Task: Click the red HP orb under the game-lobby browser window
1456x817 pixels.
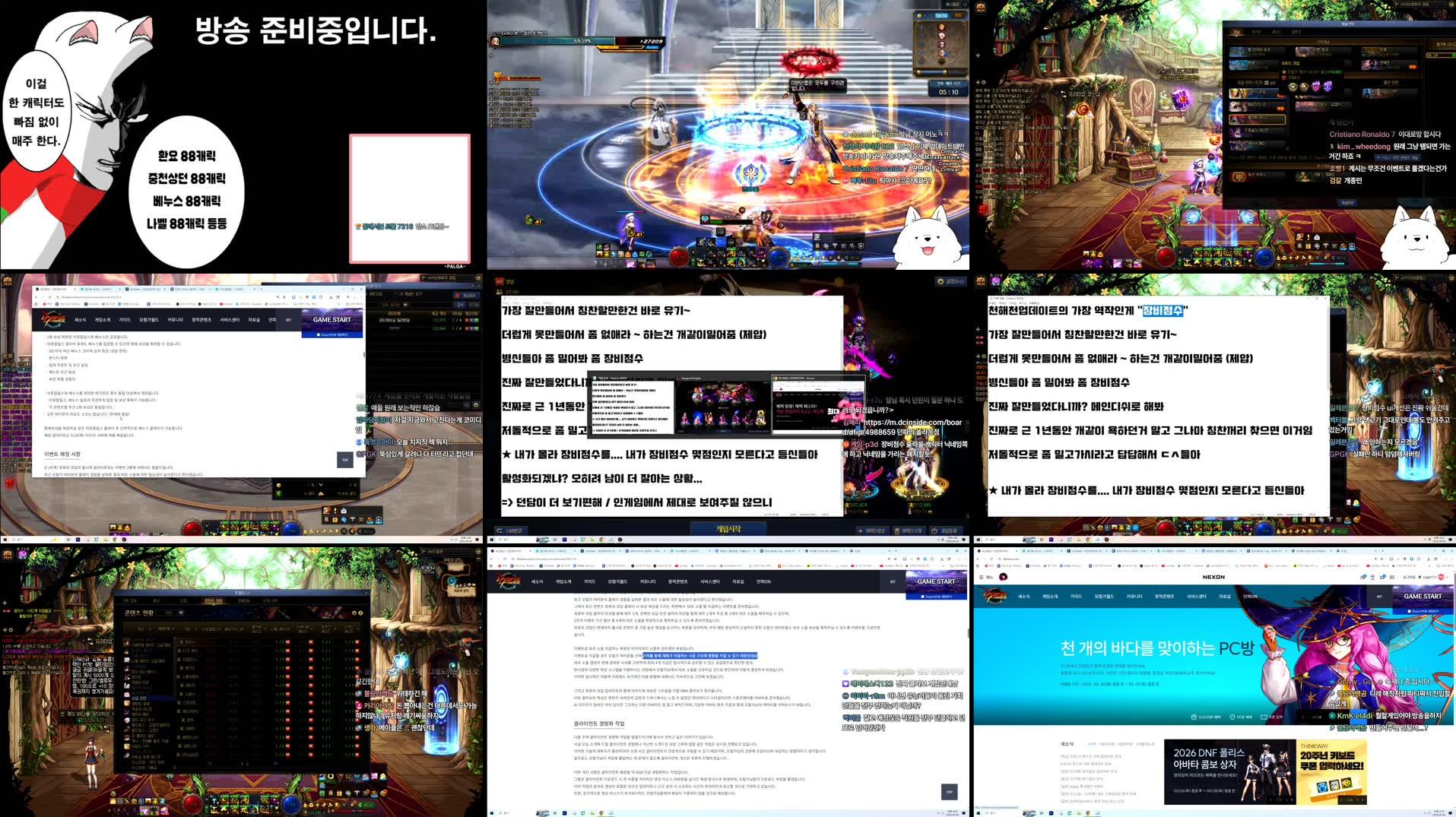Action: click(x=192, y=527)
